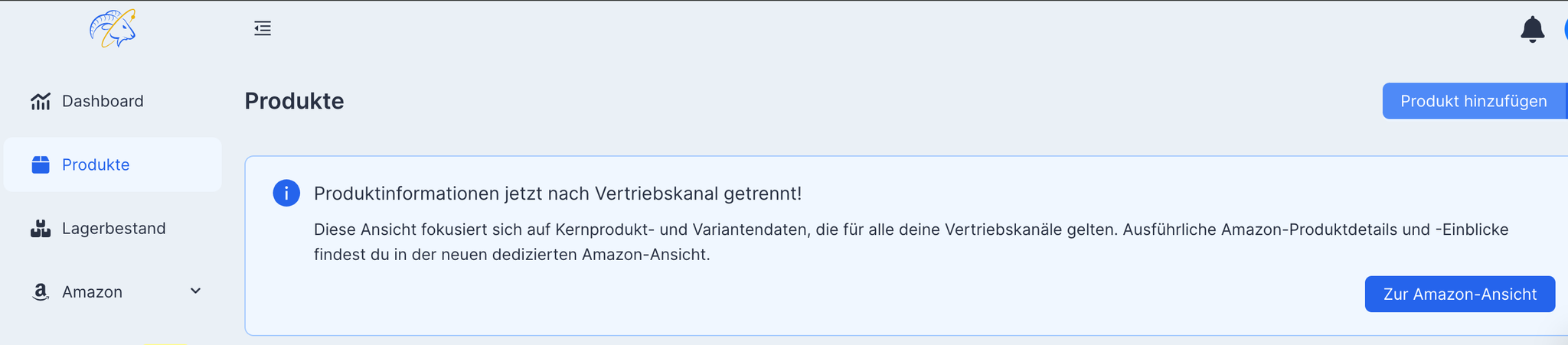Viewport: 1568px width, 345px height.
Task: Open the Dashboard menu item
Action: pos(113,101)
